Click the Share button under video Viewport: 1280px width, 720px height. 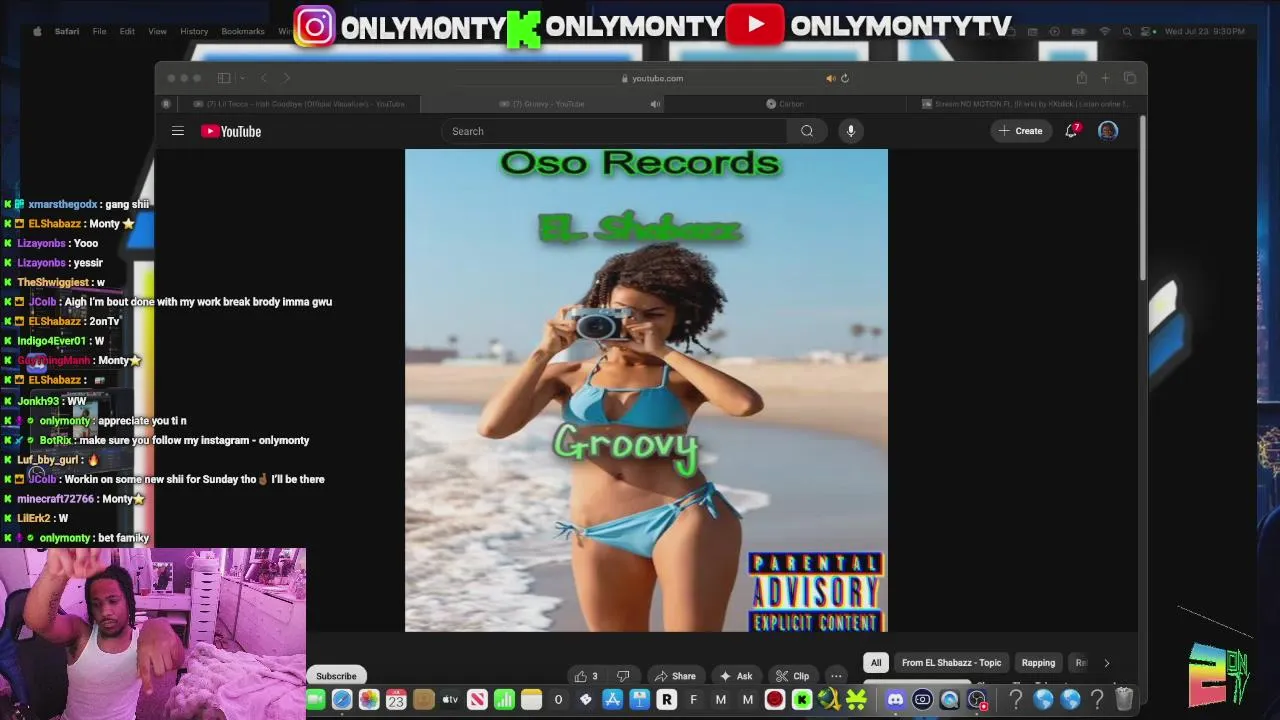(675, 676)
